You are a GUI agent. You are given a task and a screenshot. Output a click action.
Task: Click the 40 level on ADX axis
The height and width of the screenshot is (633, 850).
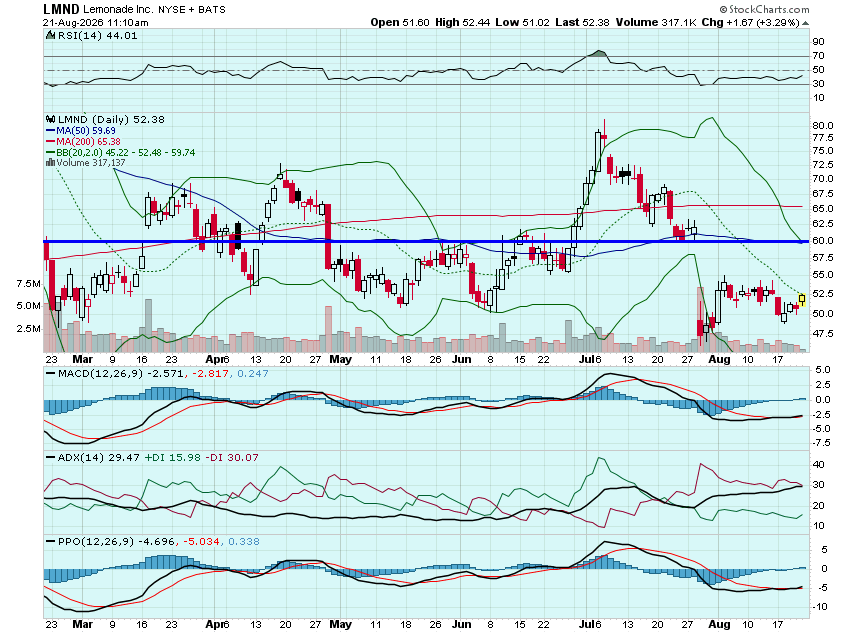tap(819, 464)
